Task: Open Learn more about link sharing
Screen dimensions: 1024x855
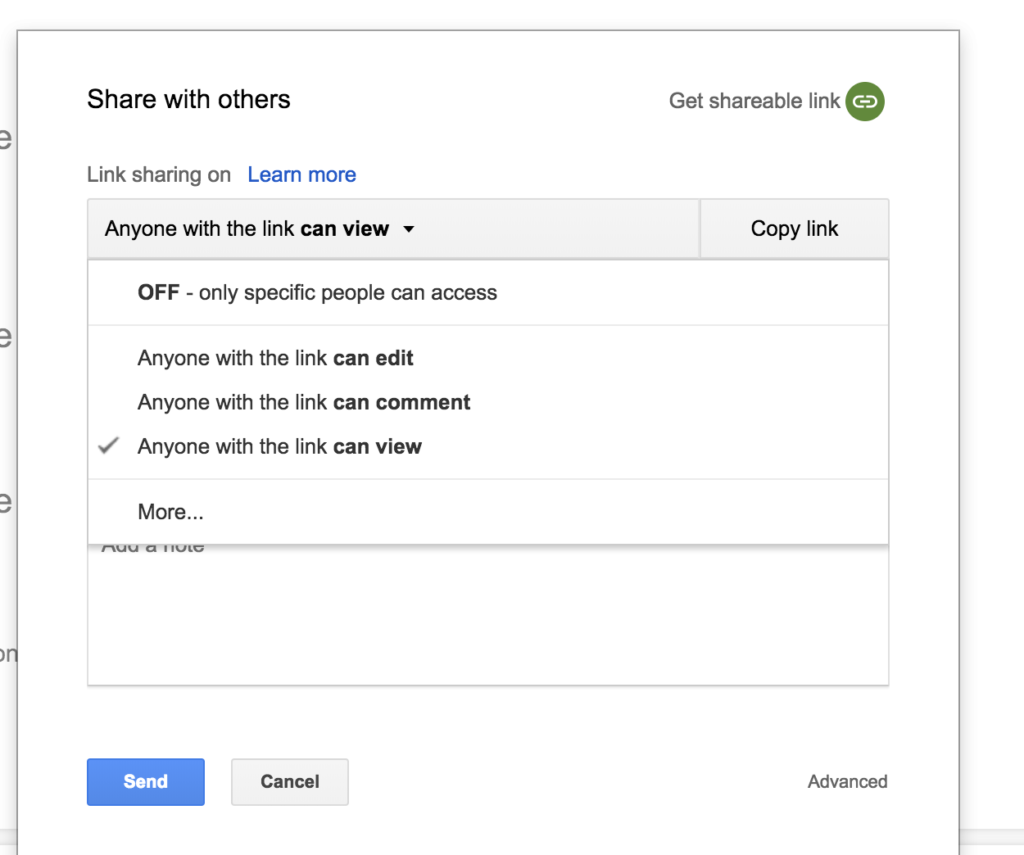Action: [301, 174]
